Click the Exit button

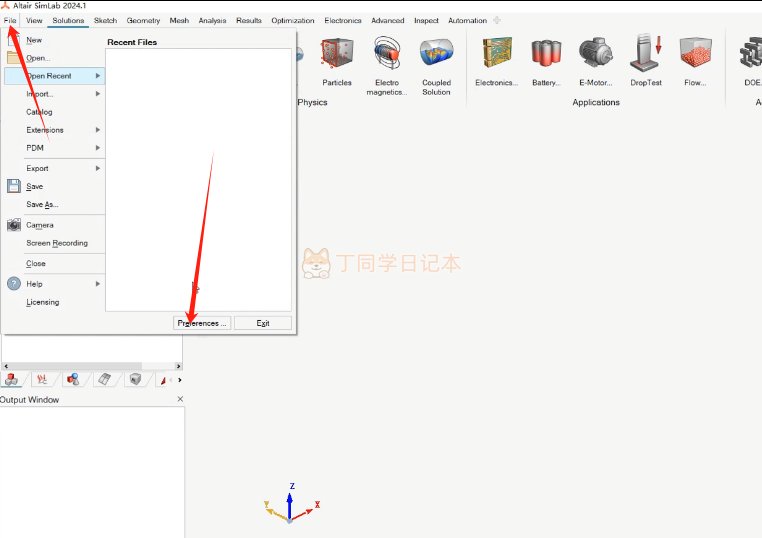pyautogui.click(x=263, y=323)
